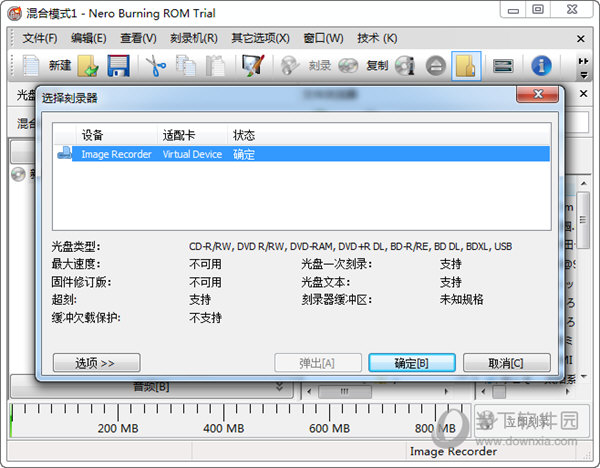Click the 600 MB mark on capacity bar
The image size is (600, 468).
pyautogui.click(x=329, y=428)
